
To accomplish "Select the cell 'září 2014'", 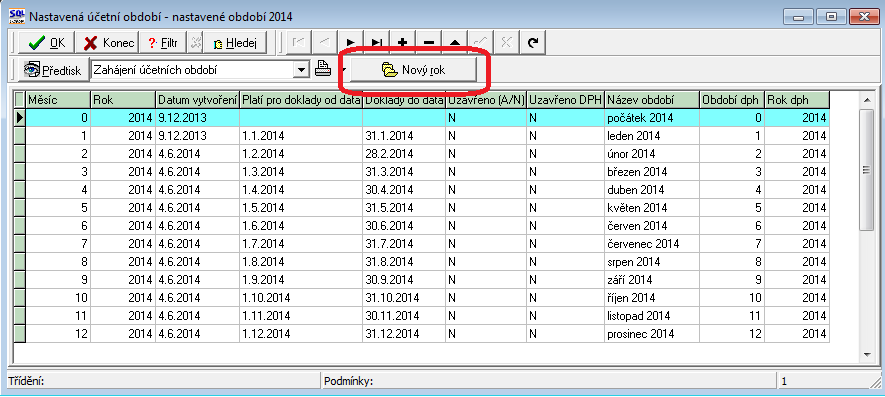I will point(652,280).
